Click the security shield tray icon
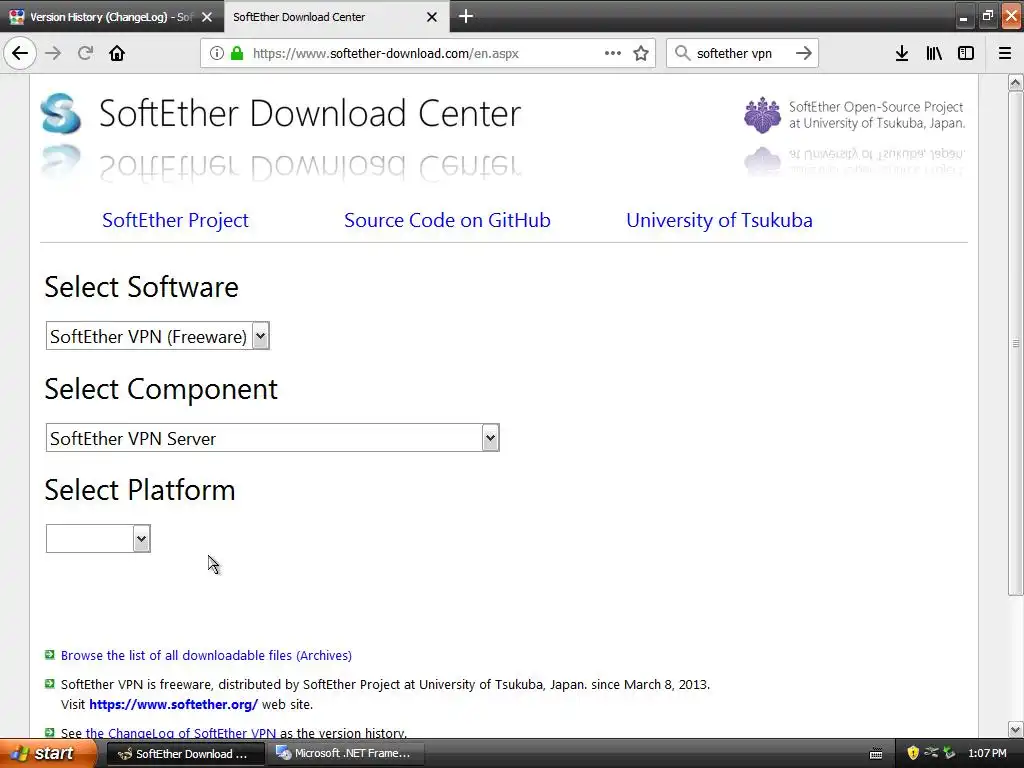 (x=913, y=753)
